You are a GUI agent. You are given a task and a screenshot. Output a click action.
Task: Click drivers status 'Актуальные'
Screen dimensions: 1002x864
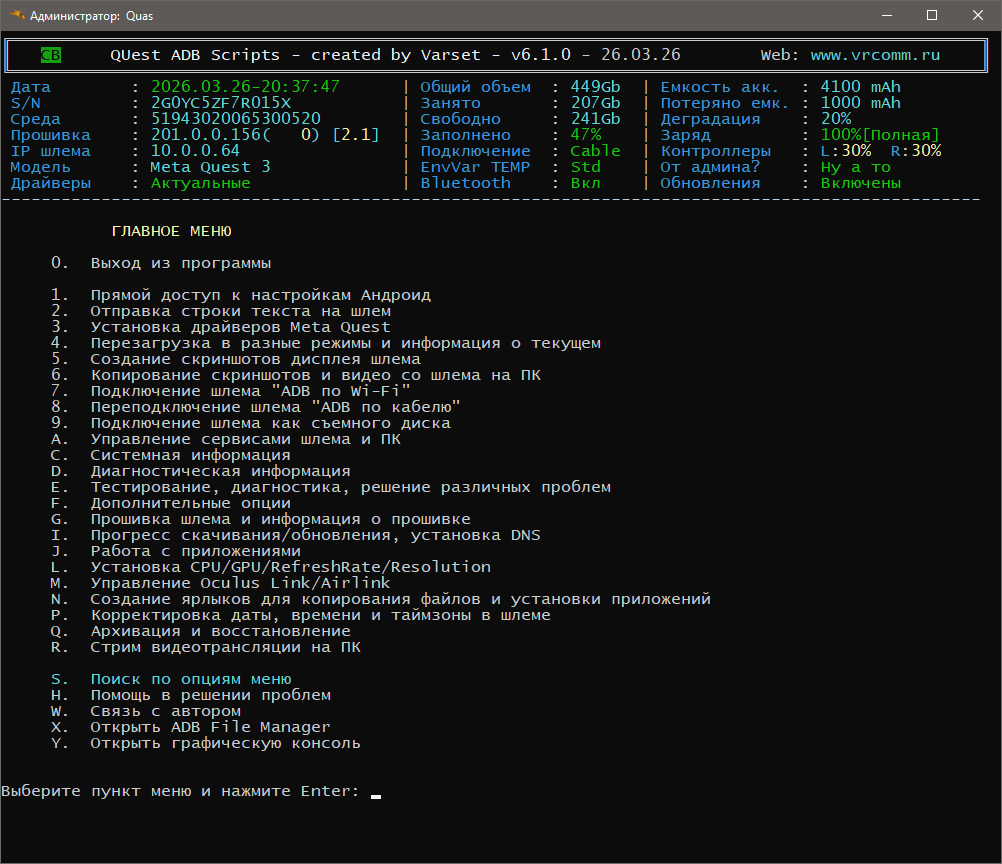tap(201, 183)
